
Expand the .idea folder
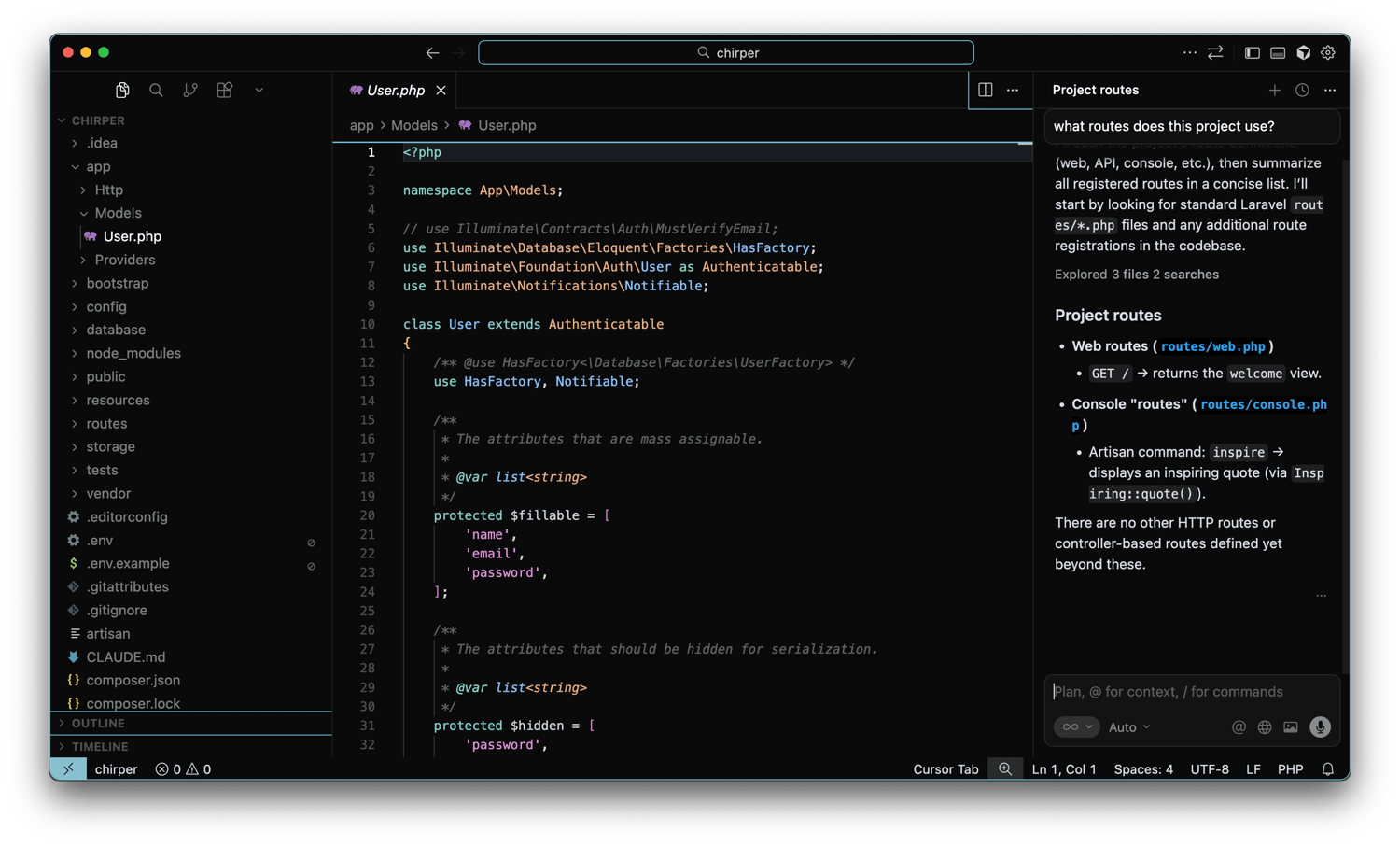click(x=191, y=143)
